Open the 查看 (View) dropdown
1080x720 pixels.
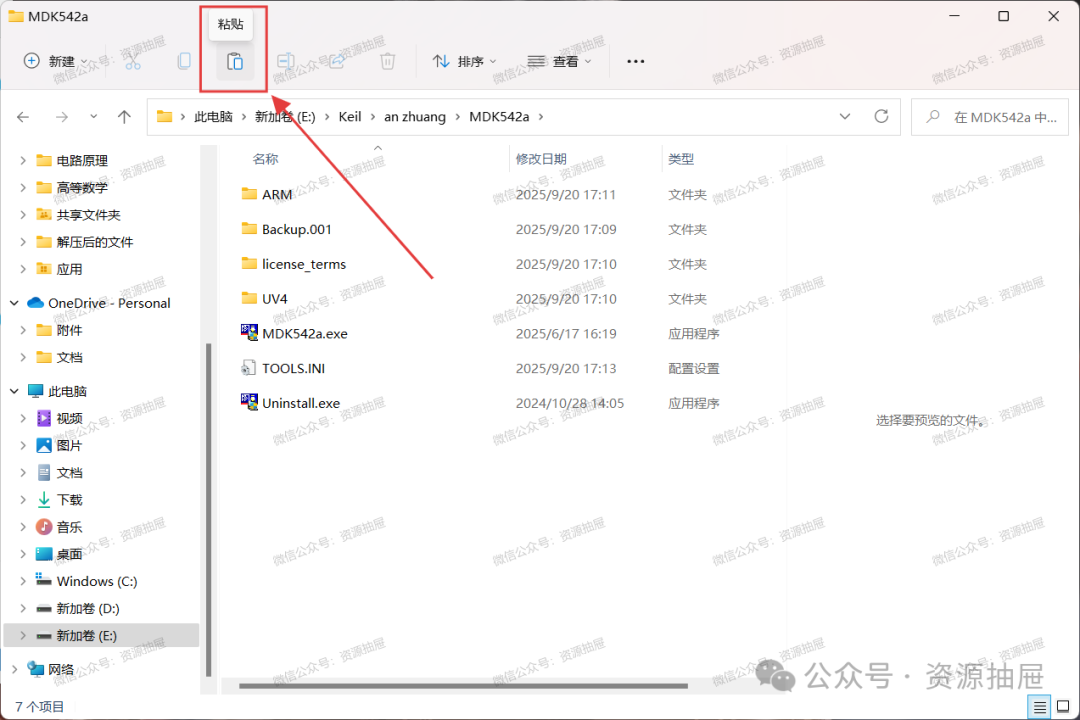point(559,61)
